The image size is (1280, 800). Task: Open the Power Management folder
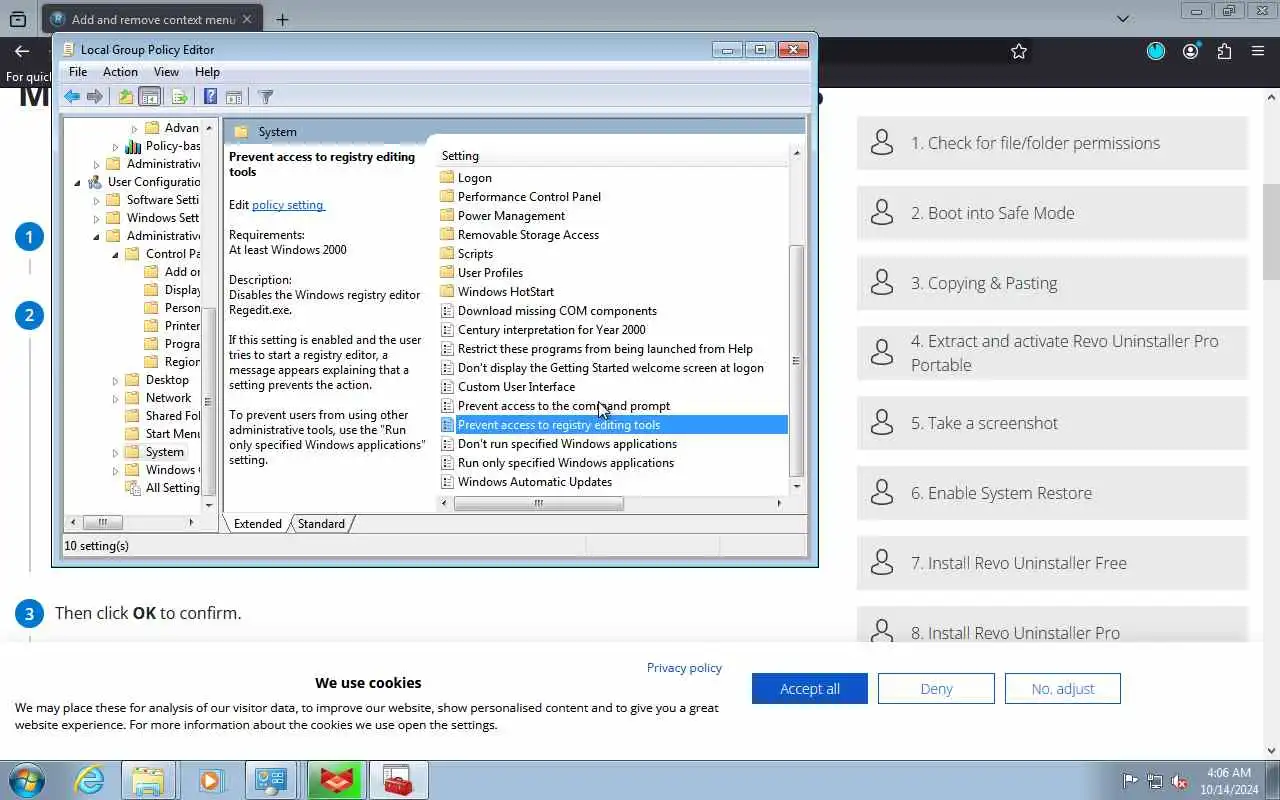(x=511, y=216)
